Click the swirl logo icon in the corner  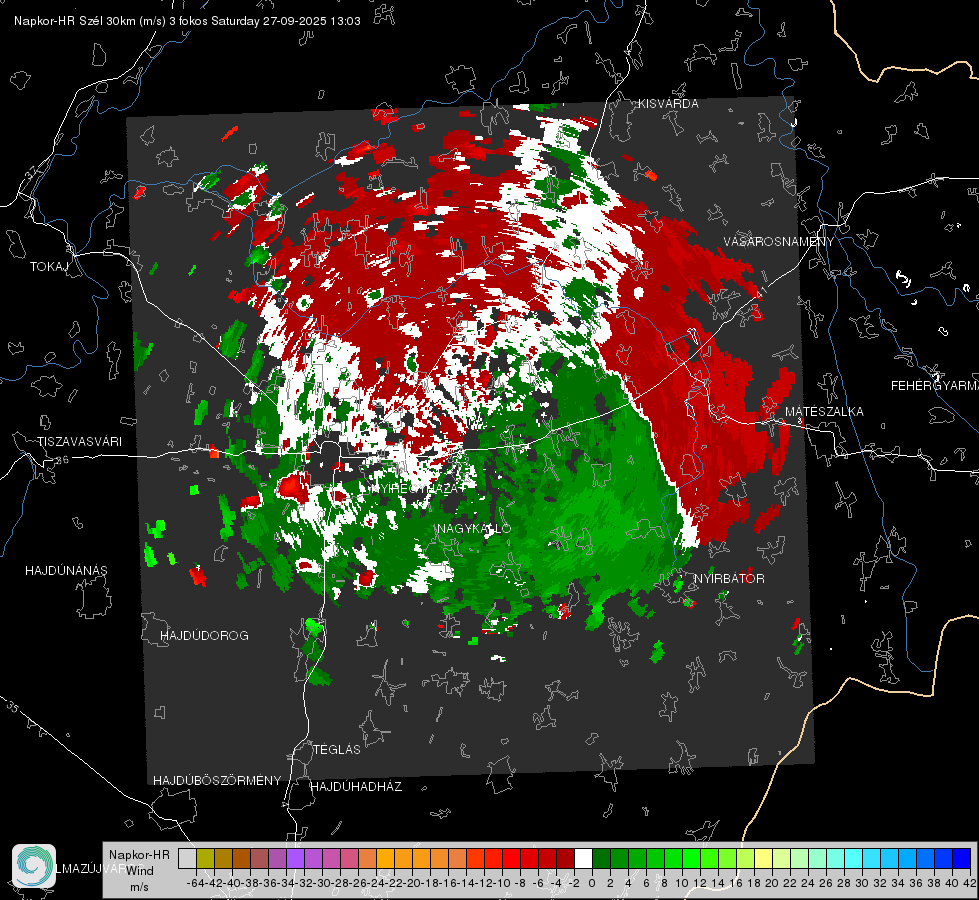tap(34, 866)
